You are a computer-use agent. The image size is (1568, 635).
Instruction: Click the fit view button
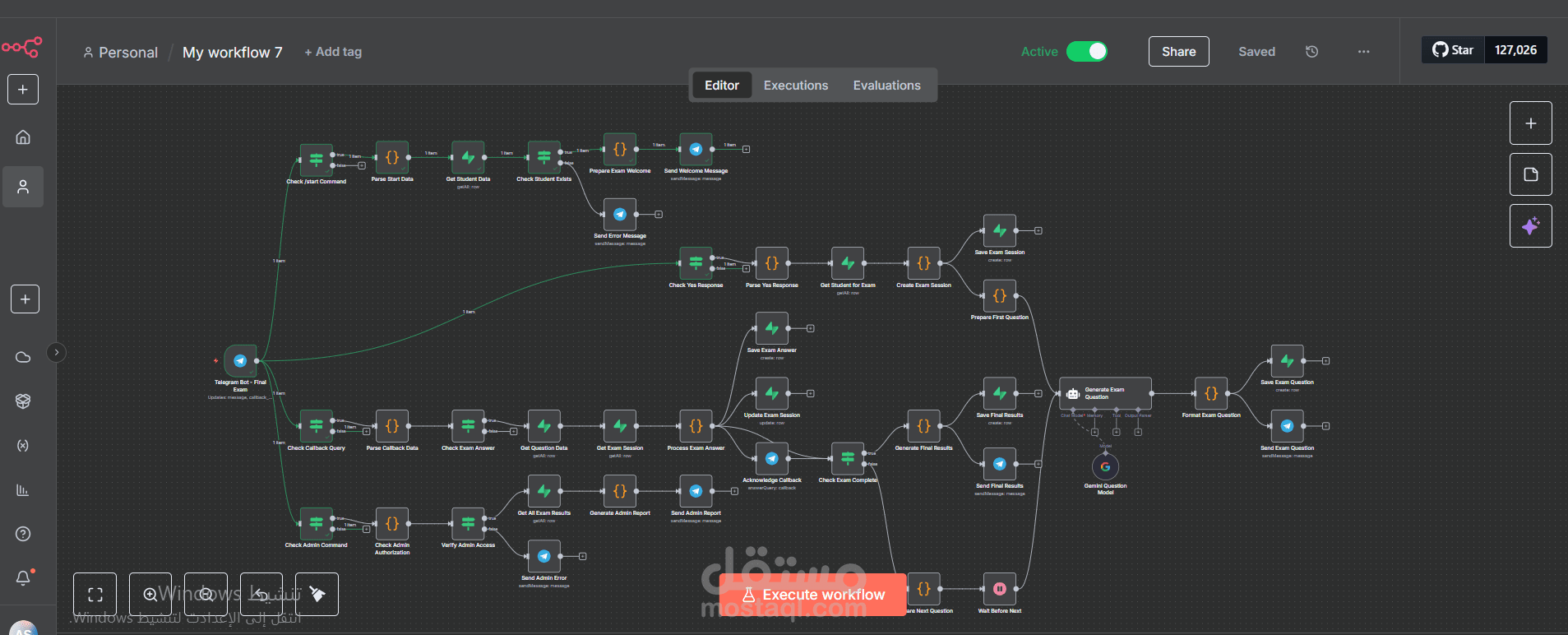[95, 594]
